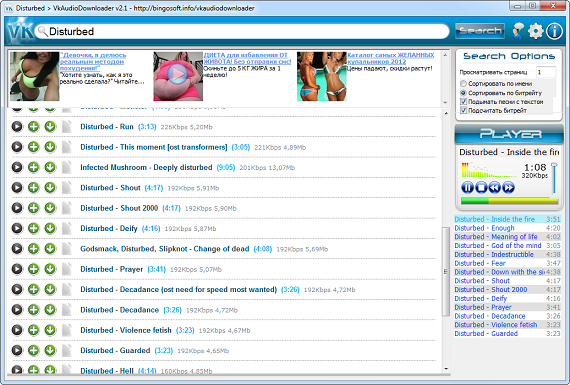Download the Disturbed - Run track

pos(50,127)
